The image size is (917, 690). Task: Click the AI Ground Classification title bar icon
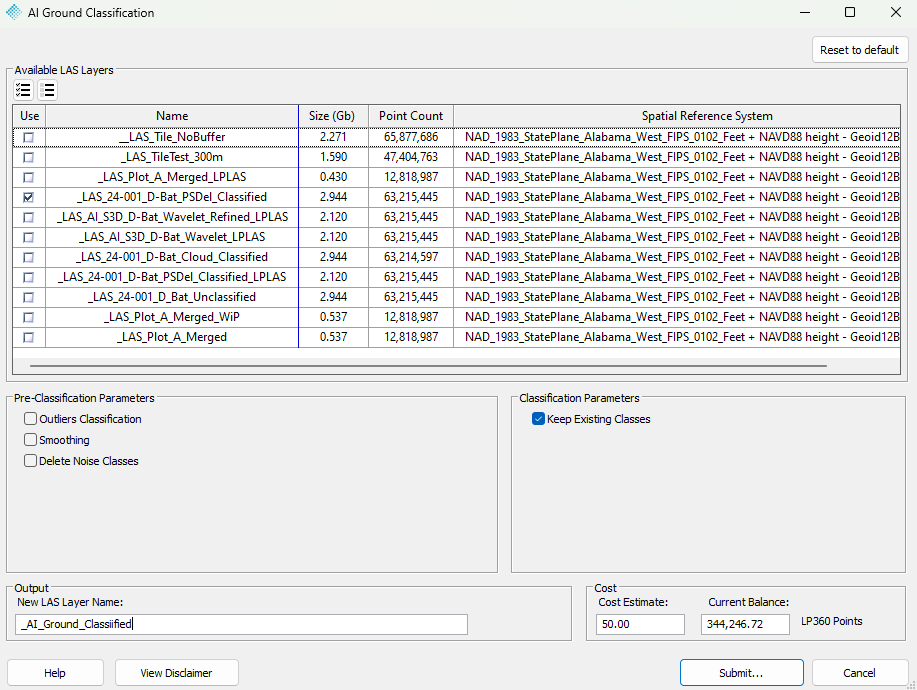[x=13, y=12]
